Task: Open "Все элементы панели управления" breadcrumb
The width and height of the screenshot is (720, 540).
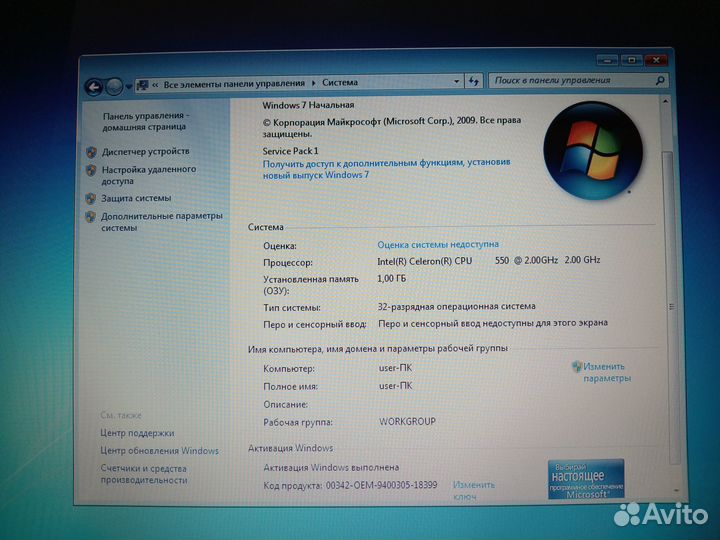Action: 234,84
